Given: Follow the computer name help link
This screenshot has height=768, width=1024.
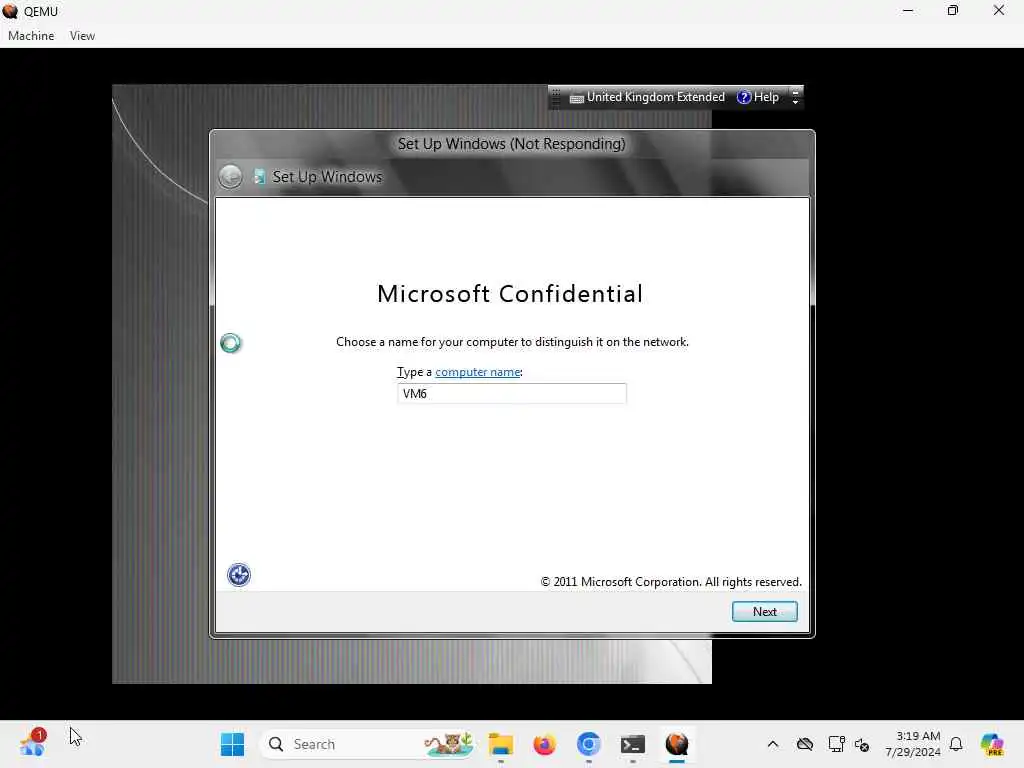Looking at the screenshot, I should 477,372.
